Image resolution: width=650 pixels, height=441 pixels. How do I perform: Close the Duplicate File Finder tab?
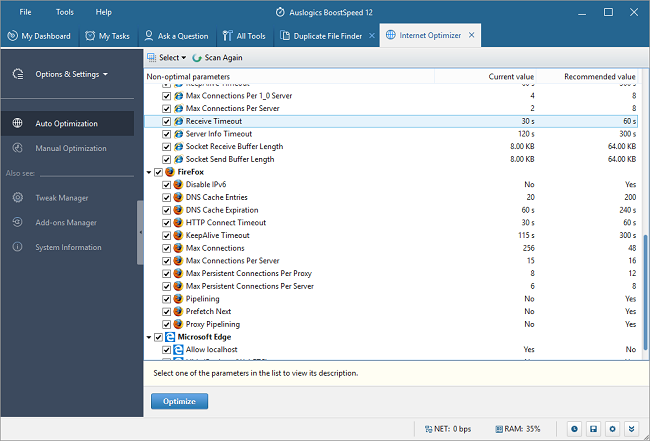click(372, 36)
